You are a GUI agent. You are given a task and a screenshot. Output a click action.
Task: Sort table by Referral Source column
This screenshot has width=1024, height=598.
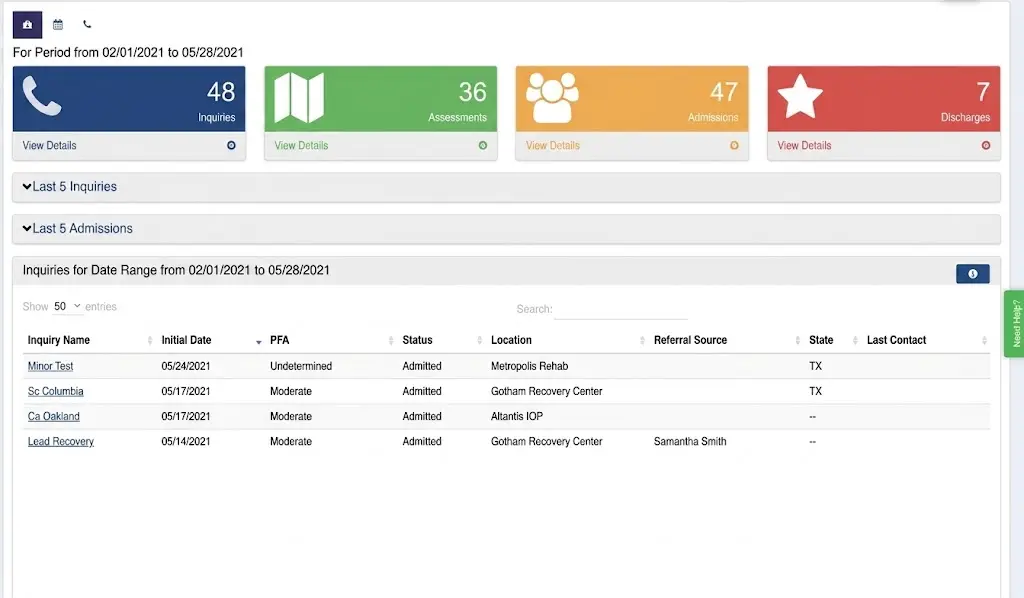tap(727, 340)
